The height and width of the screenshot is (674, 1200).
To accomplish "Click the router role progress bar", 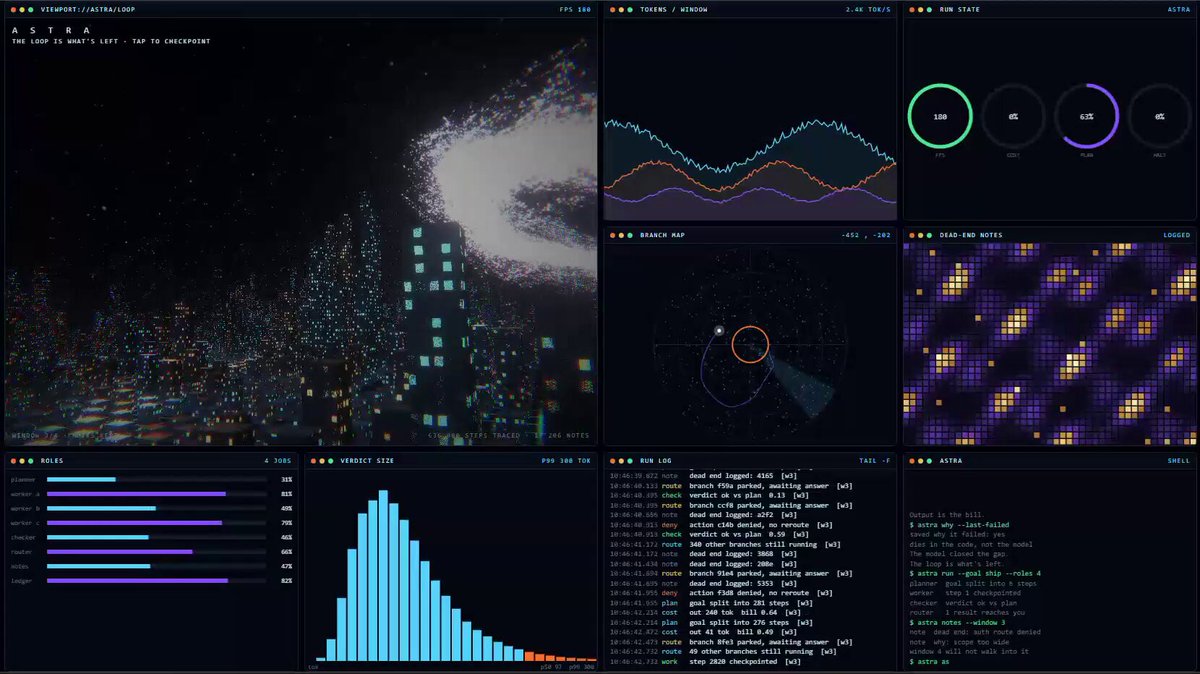I will [x=156, y=551].
